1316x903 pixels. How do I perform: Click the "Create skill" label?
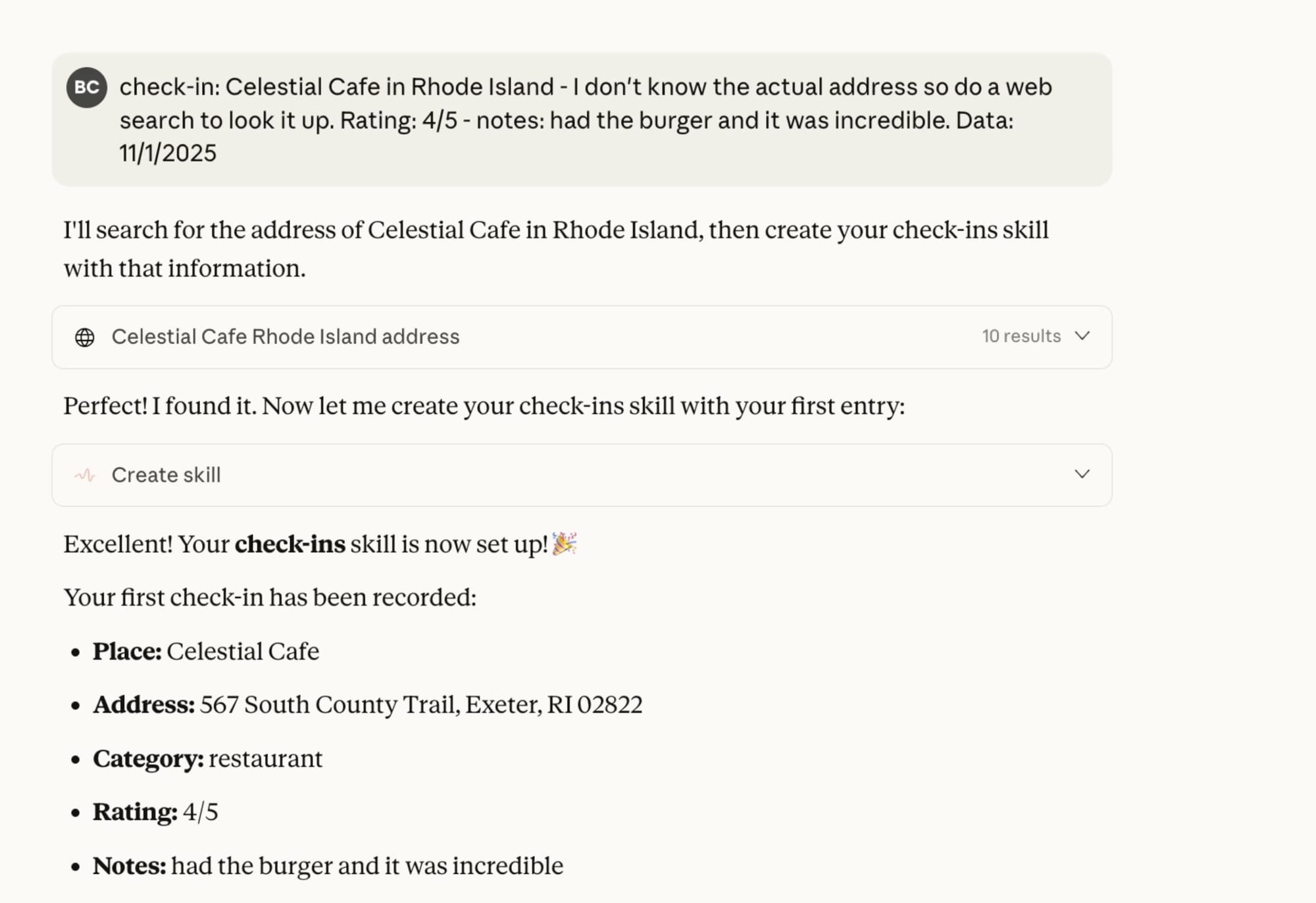coord(166,475)
